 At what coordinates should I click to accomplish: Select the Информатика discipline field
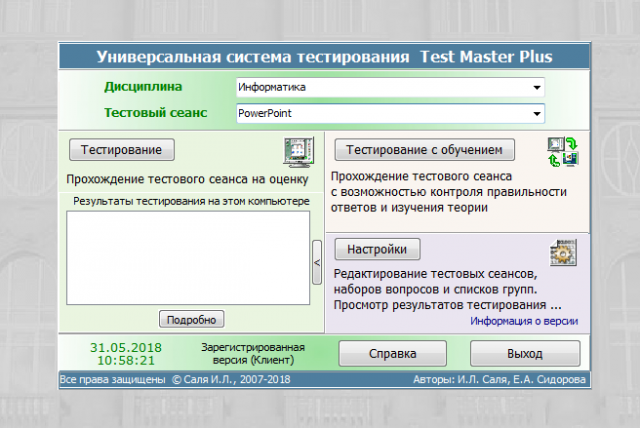point(390,87)
